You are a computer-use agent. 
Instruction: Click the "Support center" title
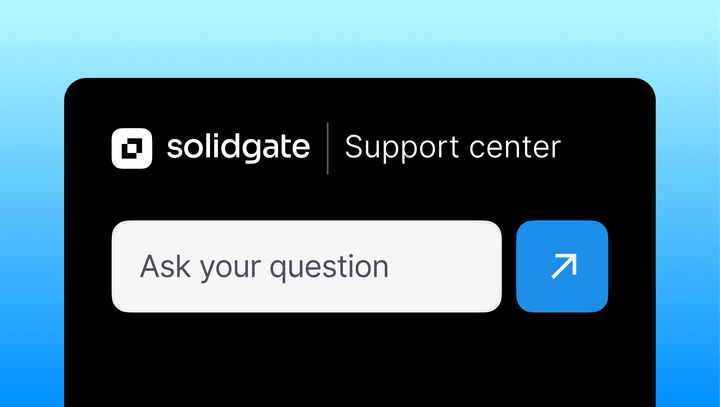pyautogui.click(x=452, y=148)
